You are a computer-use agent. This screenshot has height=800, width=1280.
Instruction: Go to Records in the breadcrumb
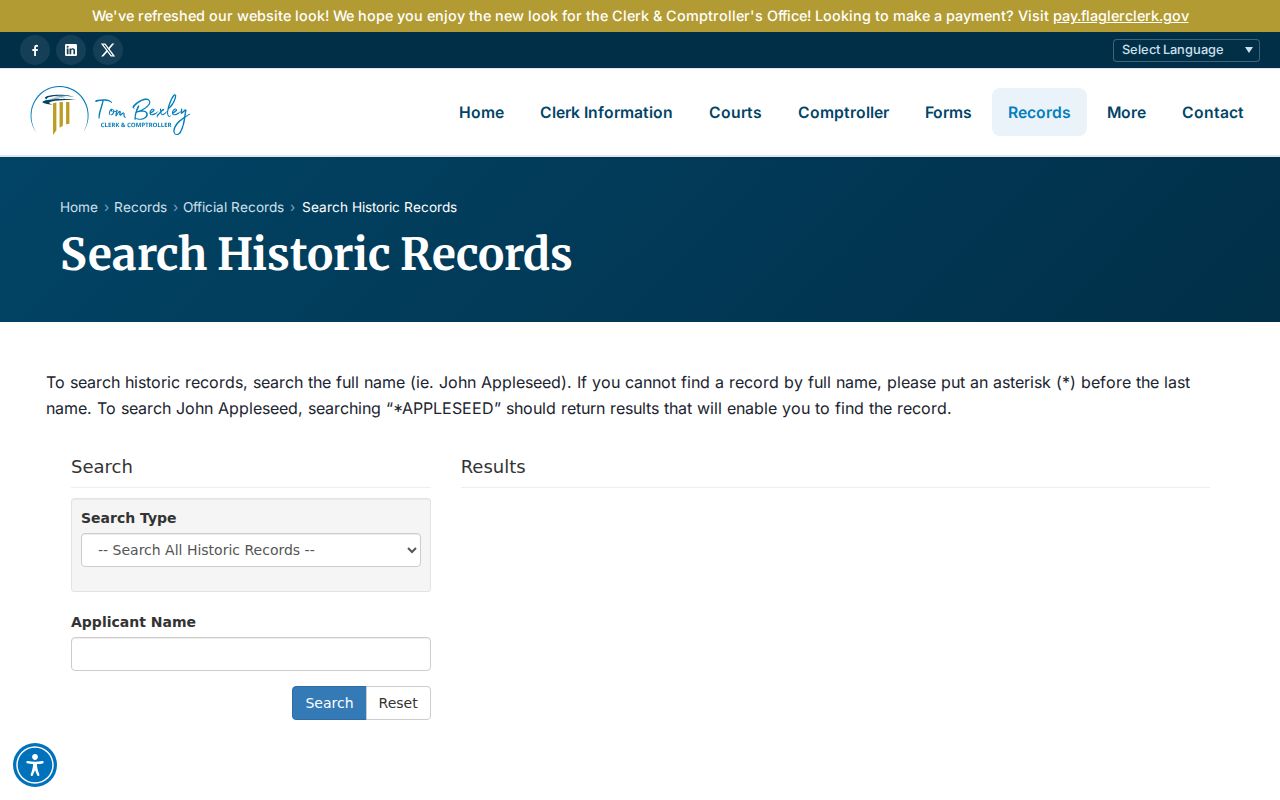[x=140, y=207]
